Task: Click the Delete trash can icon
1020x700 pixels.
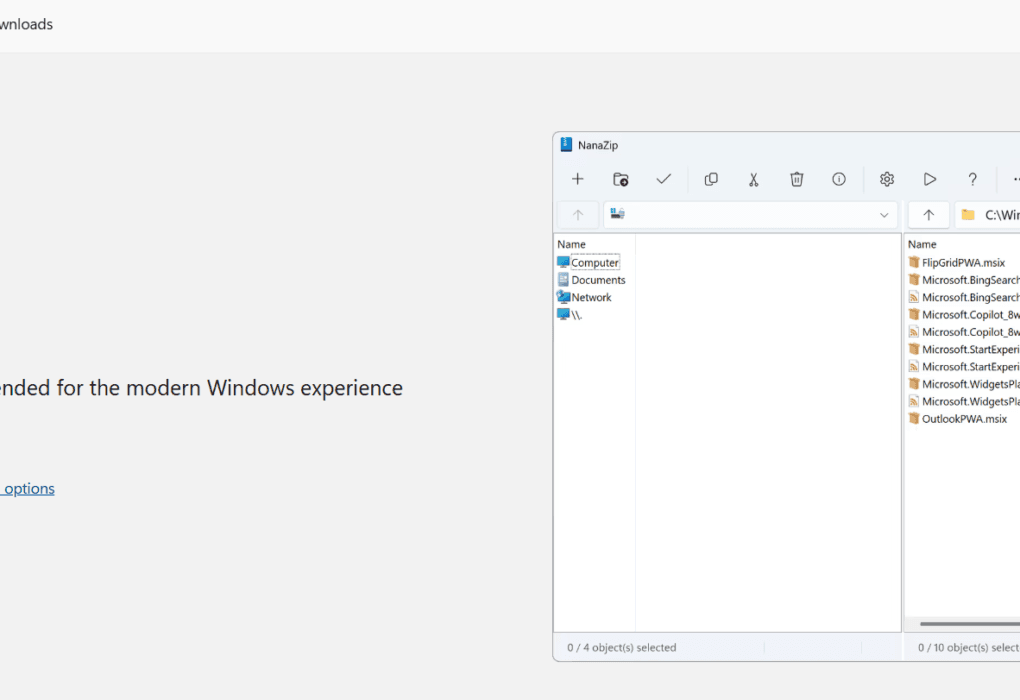Action: 797,179
